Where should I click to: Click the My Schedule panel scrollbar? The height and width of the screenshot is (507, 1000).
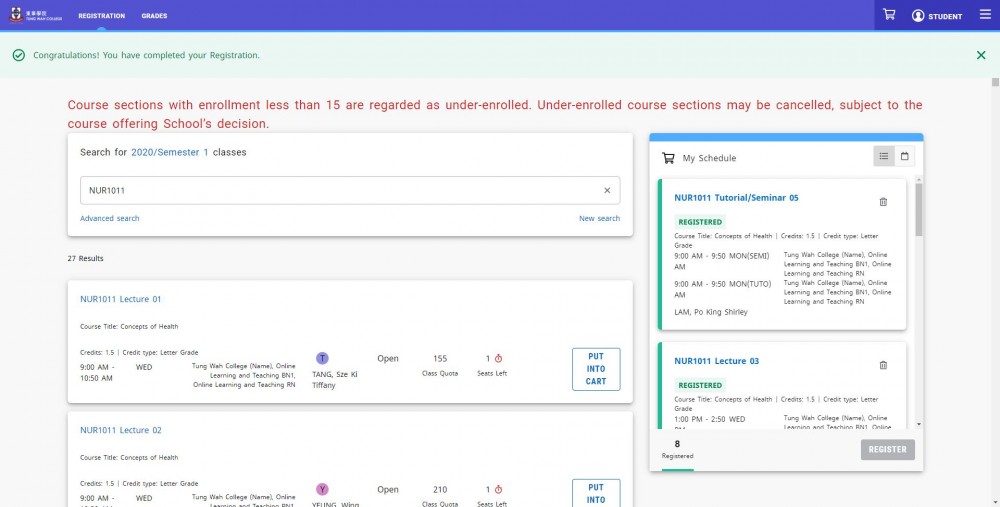919,210
